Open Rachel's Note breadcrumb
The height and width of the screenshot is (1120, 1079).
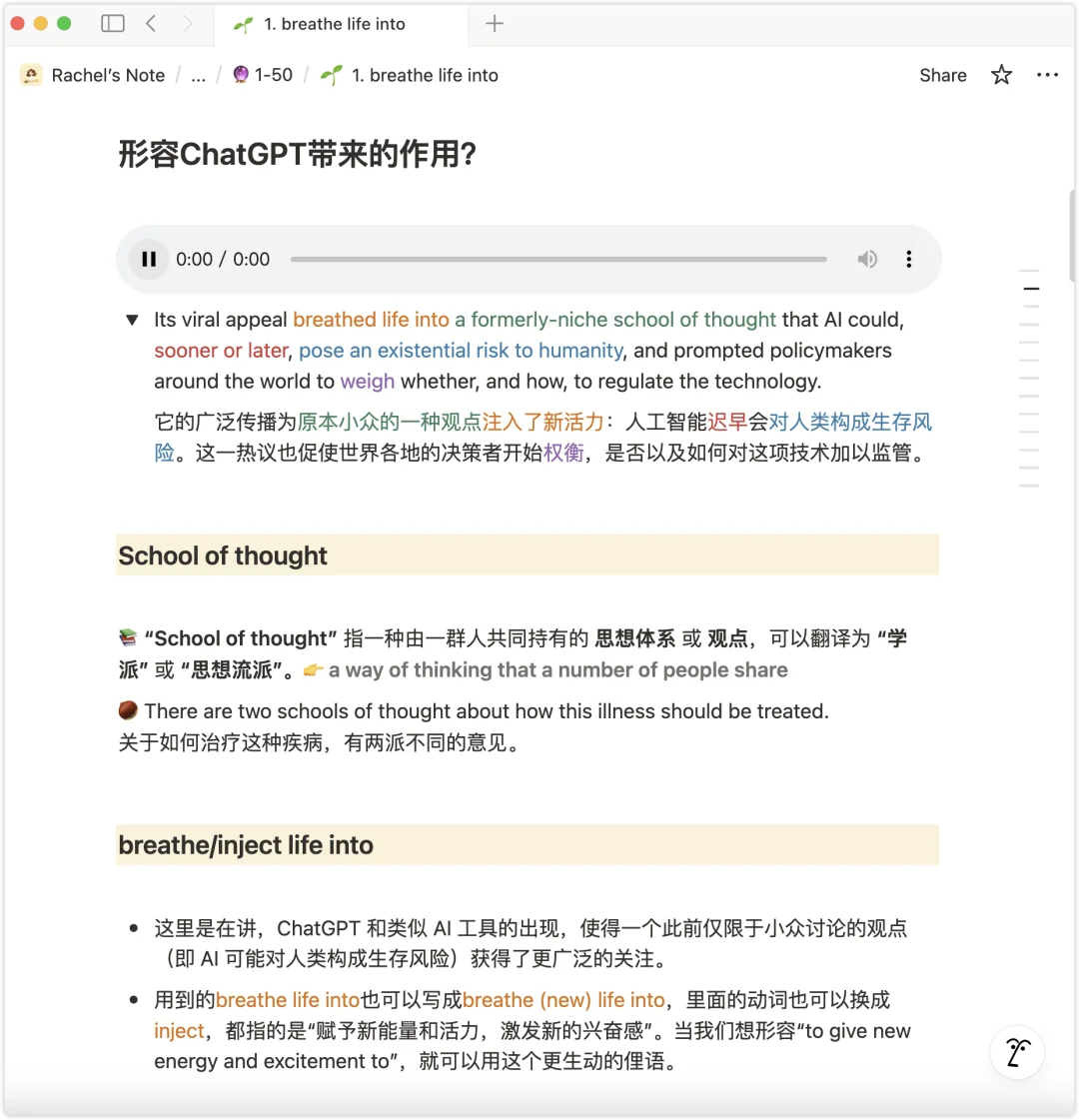pos(108,75)
